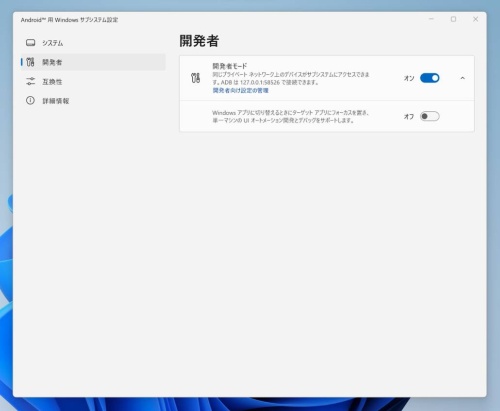Open the 詳細情報 sidebar item
Viewport: 500px width, 411px height.
point(93,101)
